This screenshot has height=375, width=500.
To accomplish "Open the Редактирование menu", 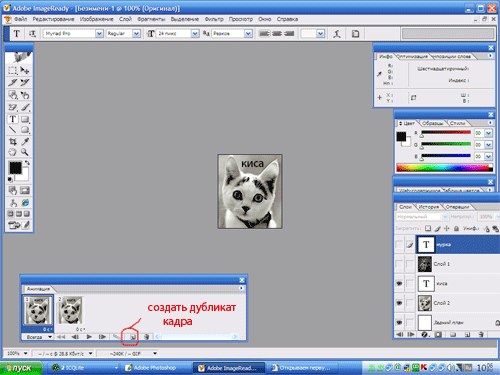I will point(53,19).
